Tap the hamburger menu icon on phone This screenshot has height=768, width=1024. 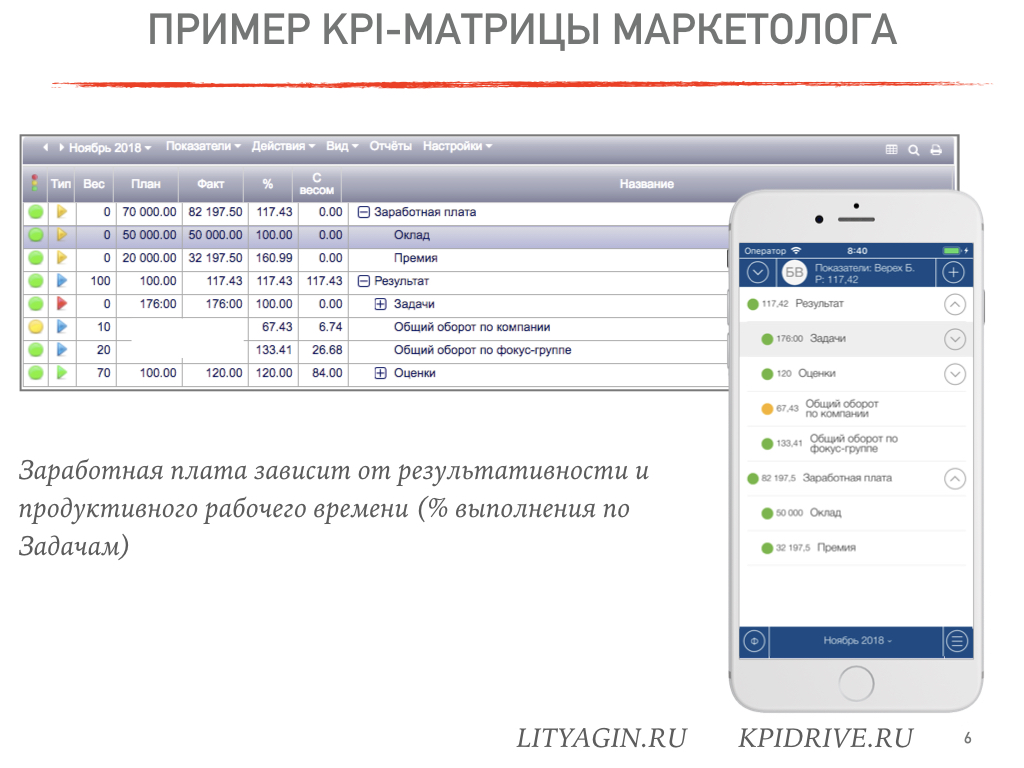coord(957,641)
